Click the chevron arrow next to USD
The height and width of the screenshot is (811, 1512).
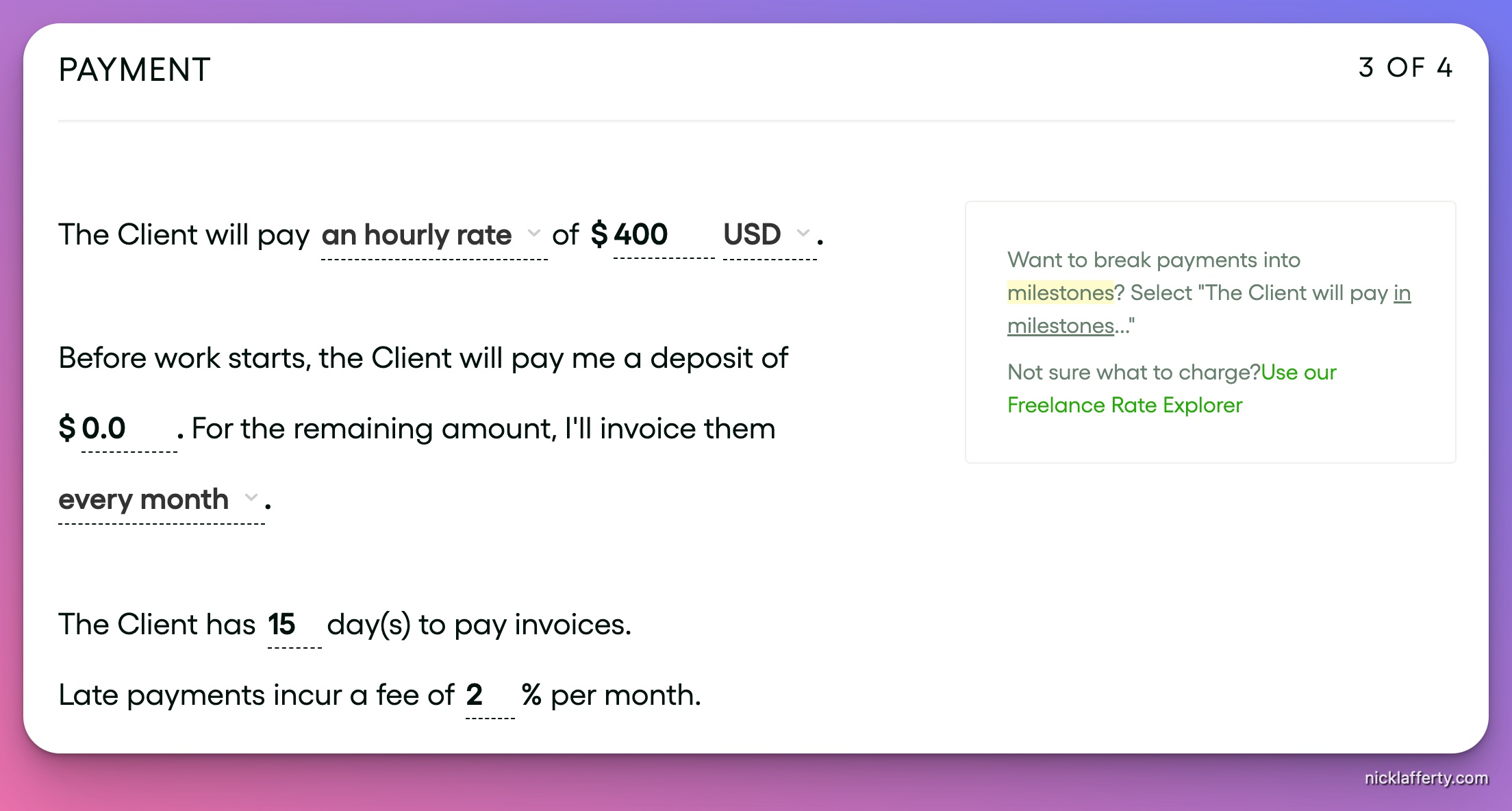click(x=803, y=234)
